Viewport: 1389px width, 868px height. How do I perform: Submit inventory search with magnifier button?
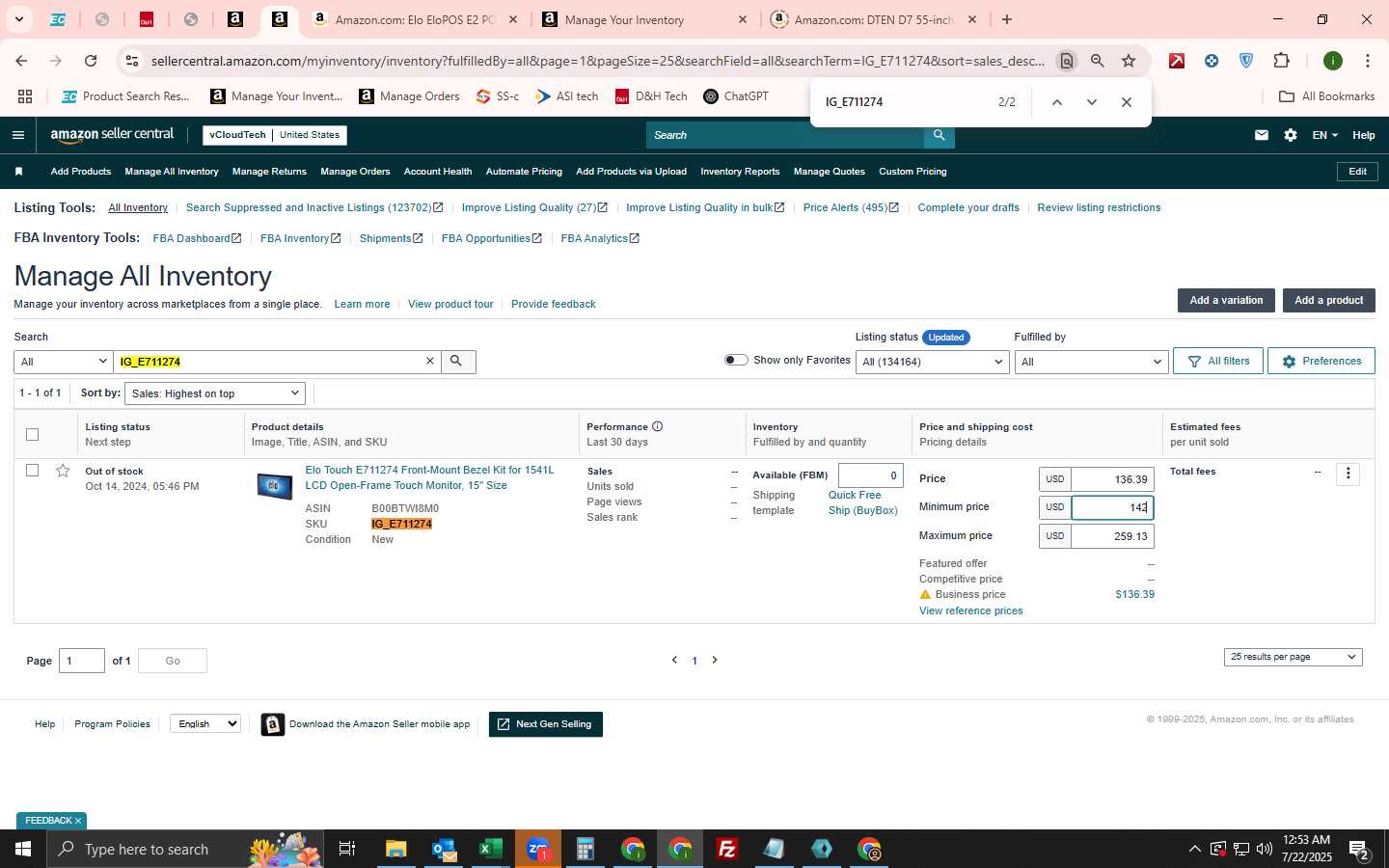pos(458,362)
